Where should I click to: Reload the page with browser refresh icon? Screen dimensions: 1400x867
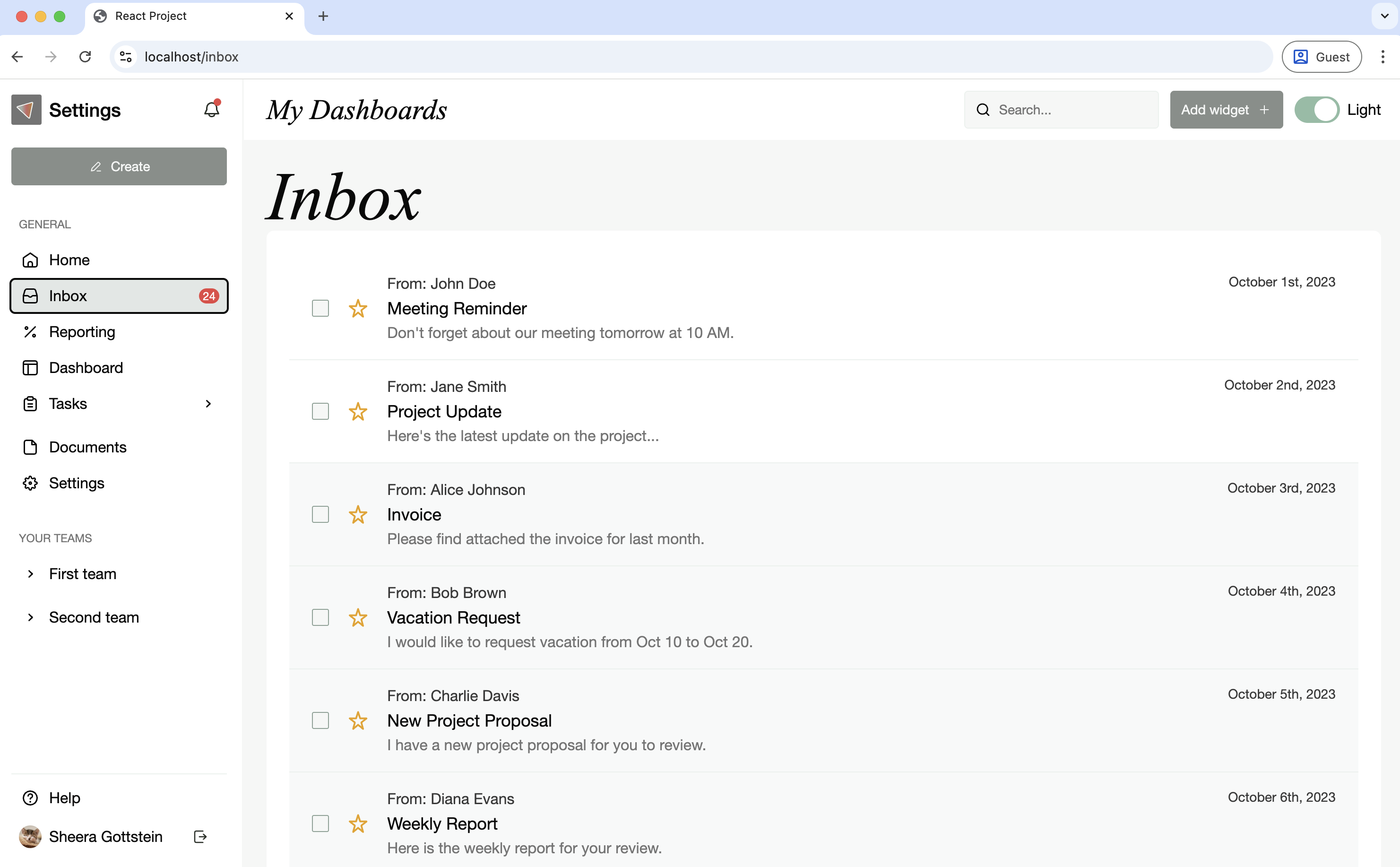85,57
